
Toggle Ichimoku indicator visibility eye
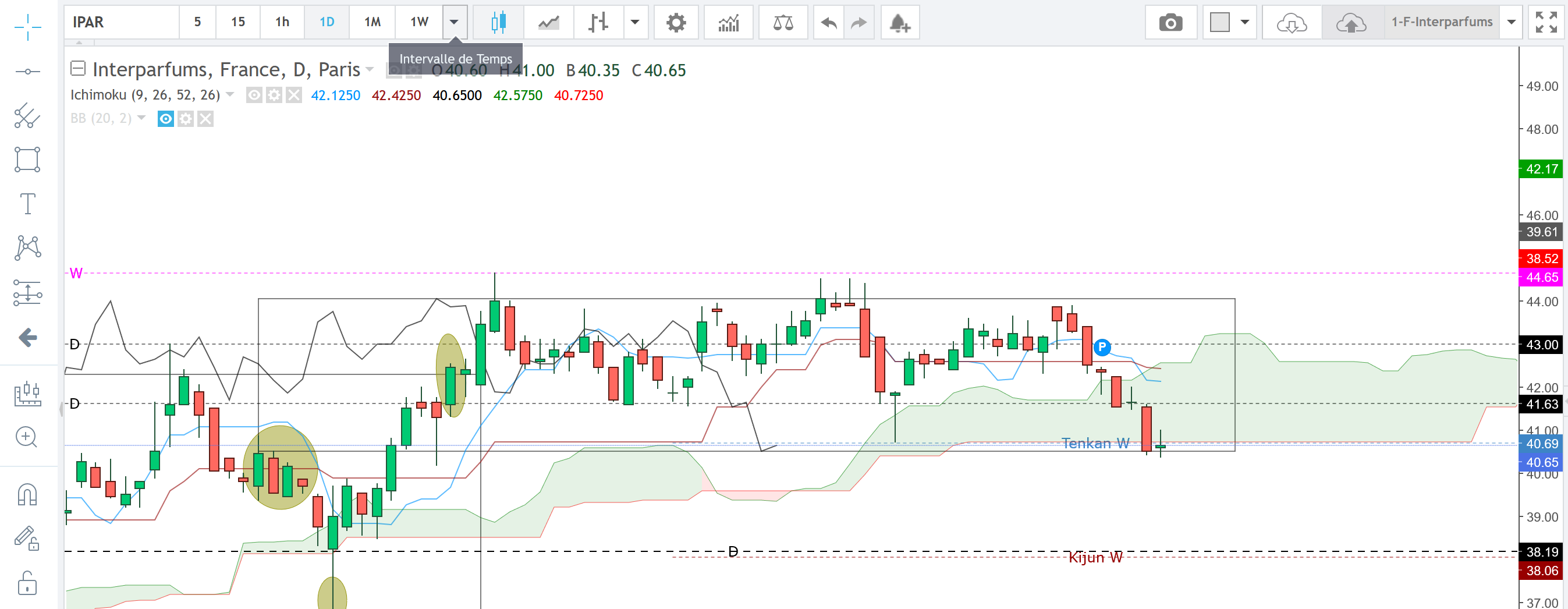pyautogui.click(x=254, y=95)
